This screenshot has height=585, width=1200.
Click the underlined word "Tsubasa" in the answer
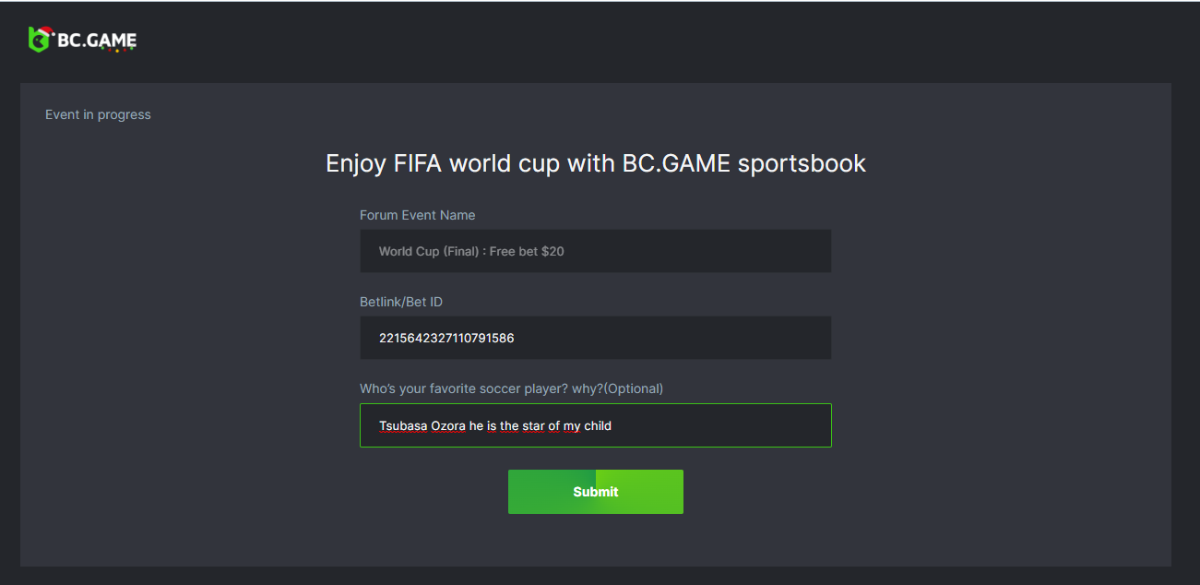point(402,426)
